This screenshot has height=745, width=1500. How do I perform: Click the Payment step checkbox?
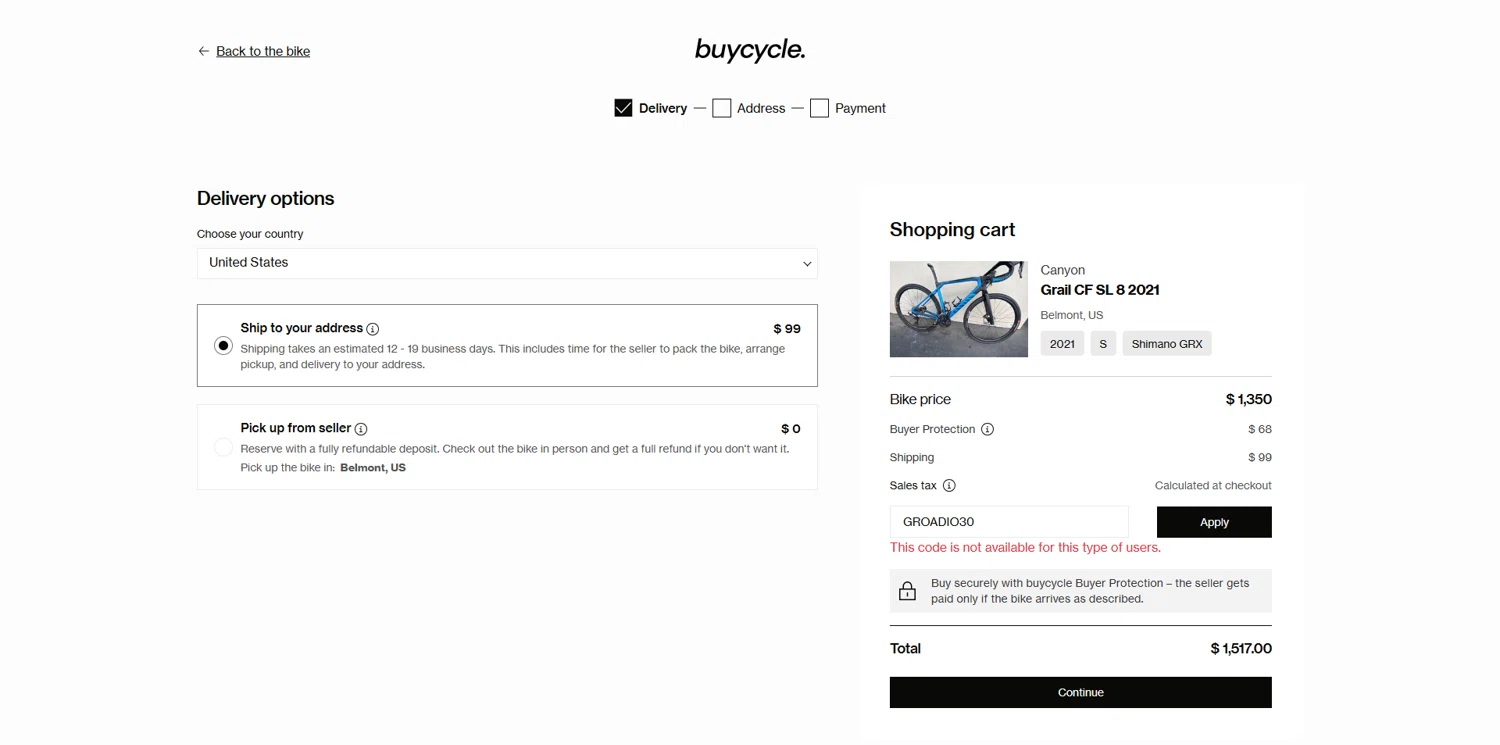pyautogui.click(x=819, y=108)
